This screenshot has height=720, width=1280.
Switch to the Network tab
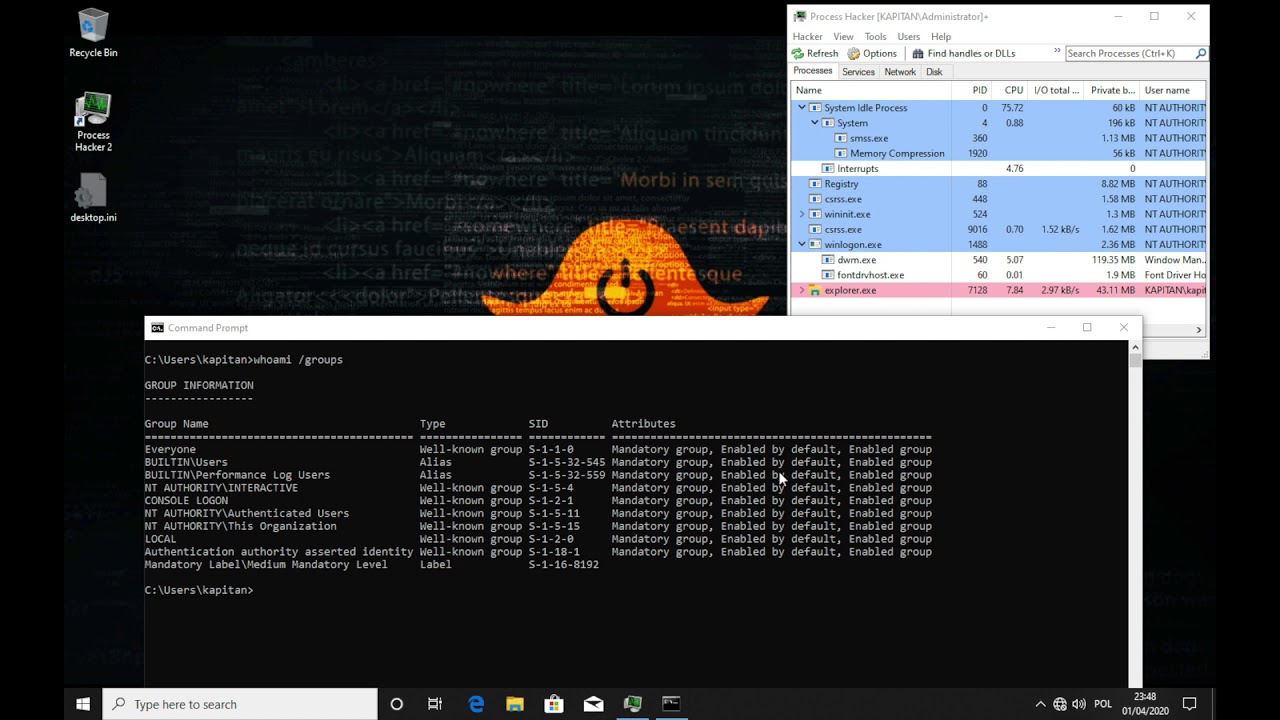[900, 72]
